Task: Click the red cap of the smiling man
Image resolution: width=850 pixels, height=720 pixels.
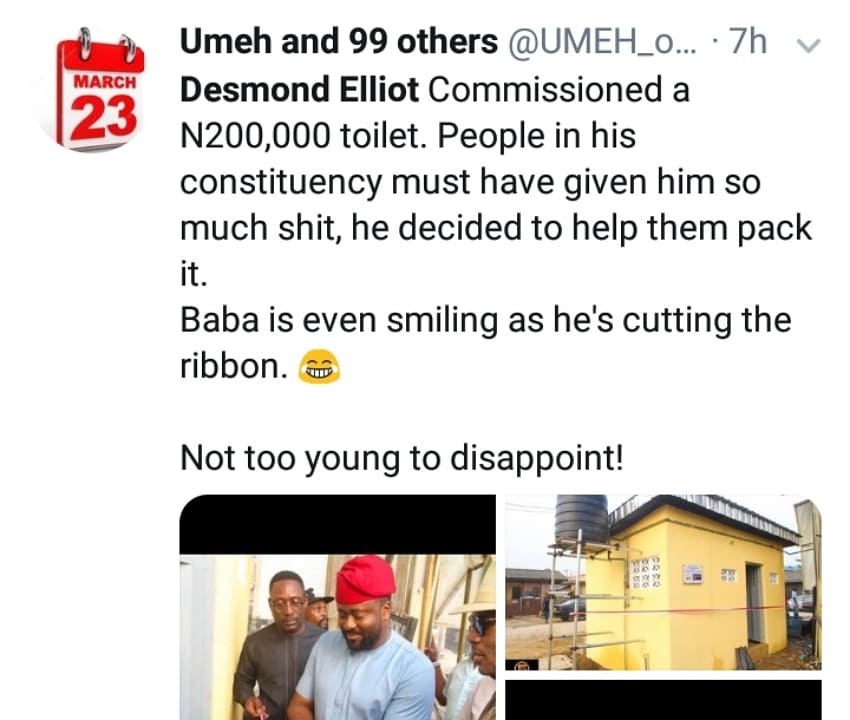Action: click(x=364, y=579)
